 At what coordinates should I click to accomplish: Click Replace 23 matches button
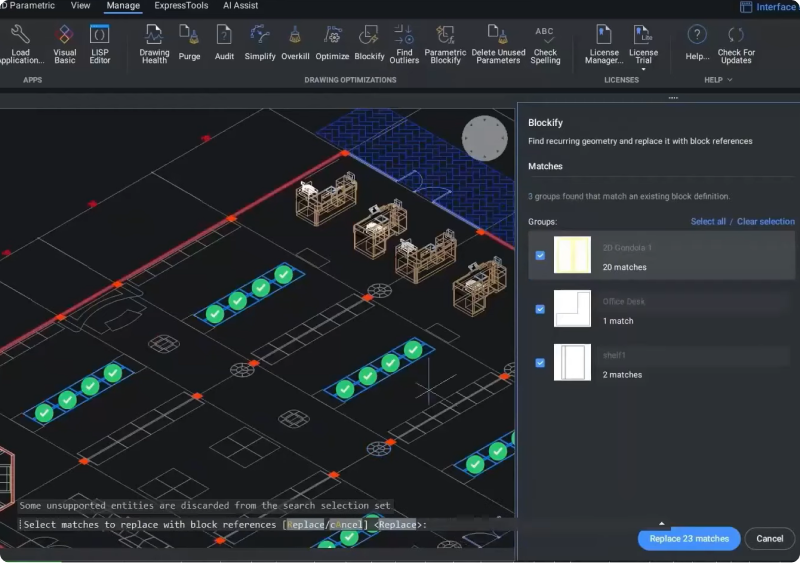tap(688, 538)
